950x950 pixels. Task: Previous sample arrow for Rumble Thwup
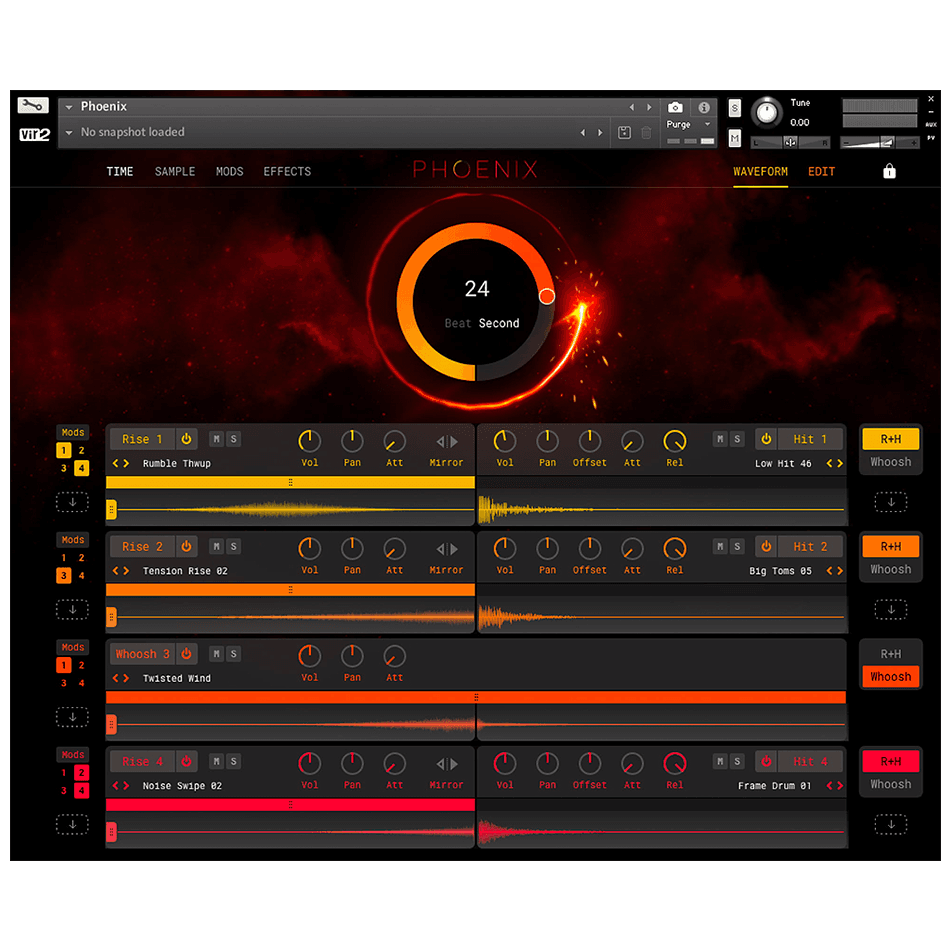tap(116, 463)
